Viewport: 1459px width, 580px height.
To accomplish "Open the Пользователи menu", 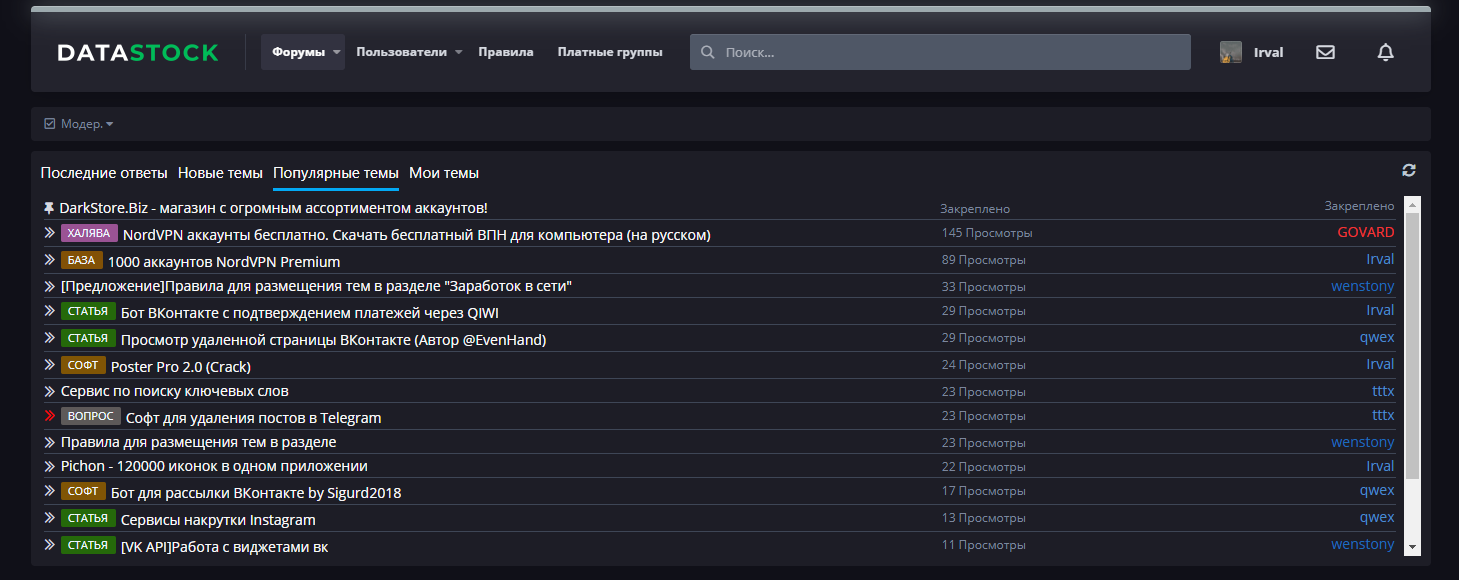I will click(401, 52).
